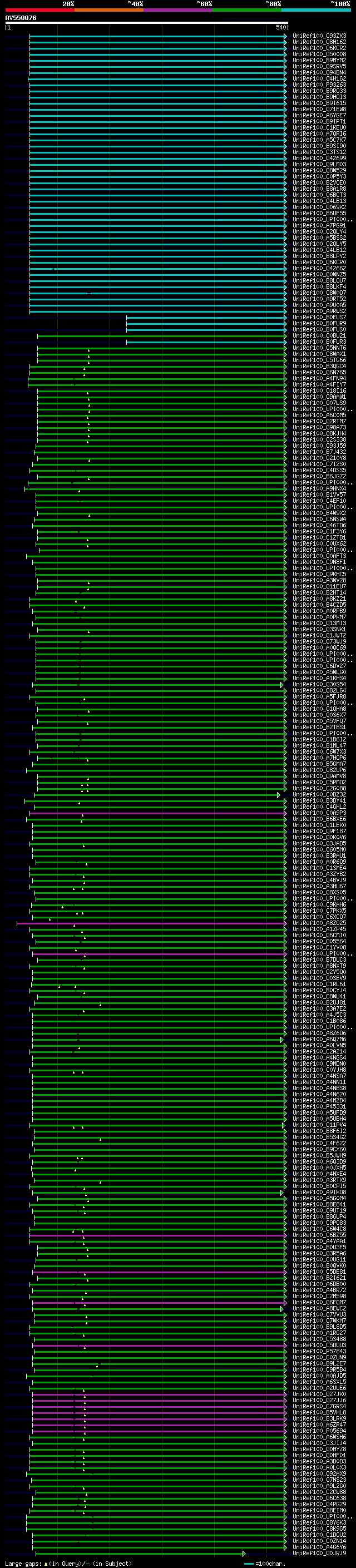Pick the UniRef100_B0FUS7 label
The height and width of the screenshot is (1568, 356).
(319, 317)
